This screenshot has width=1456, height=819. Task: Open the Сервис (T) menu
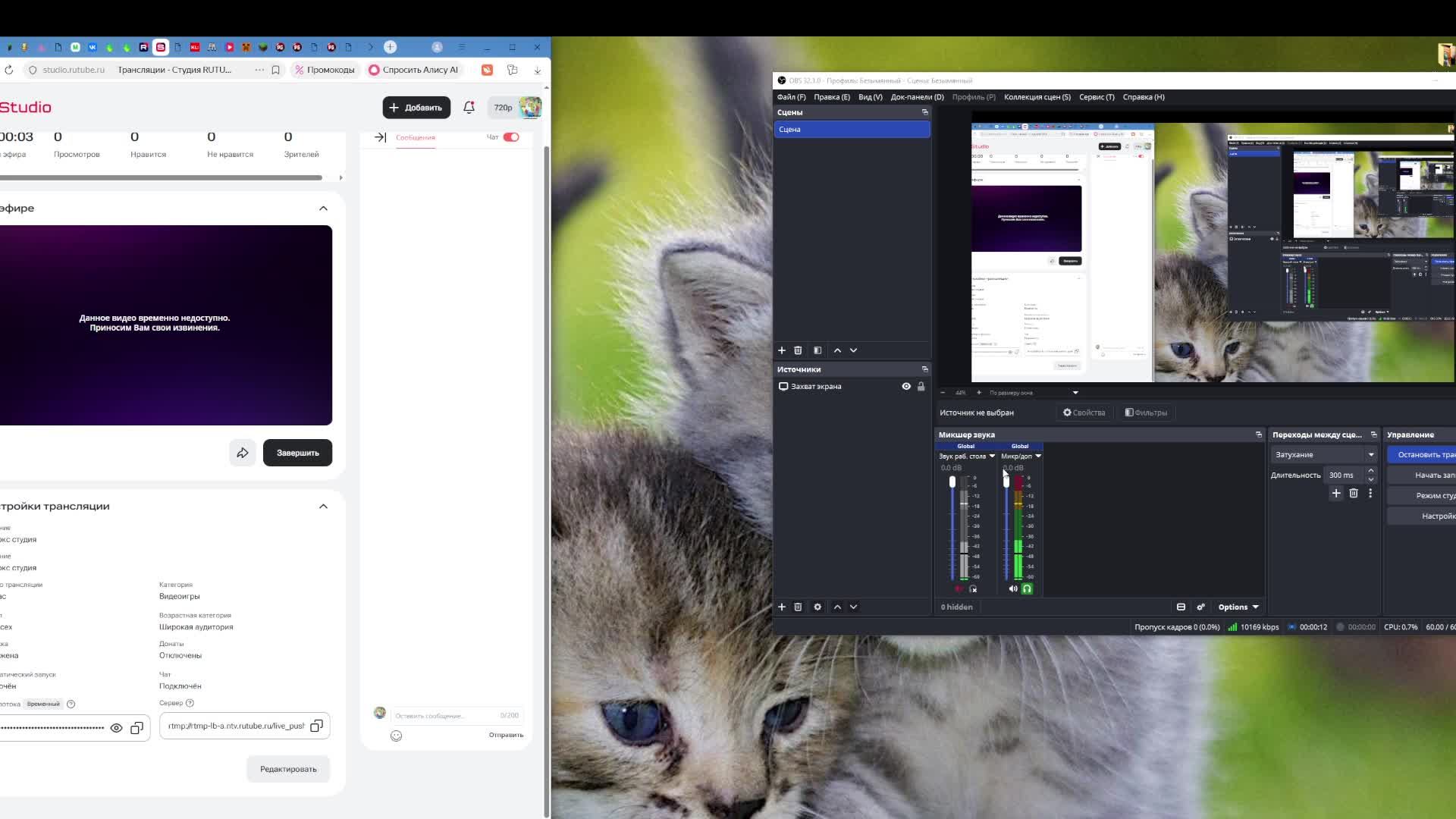1097,97
